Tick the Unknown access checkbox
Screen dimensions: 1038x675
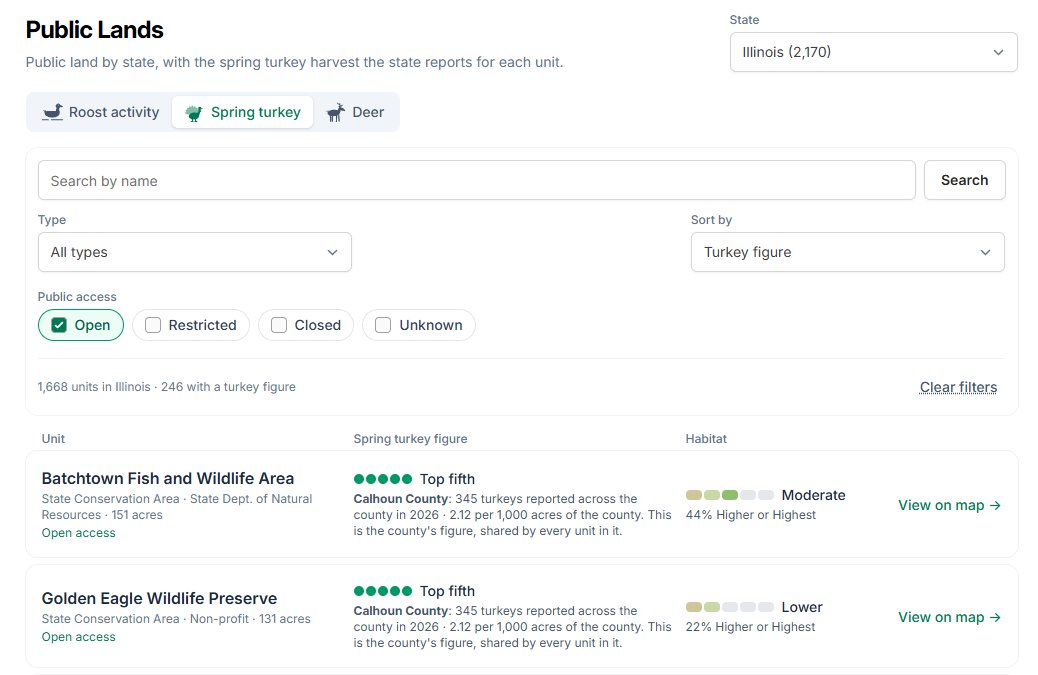(383, 325)
